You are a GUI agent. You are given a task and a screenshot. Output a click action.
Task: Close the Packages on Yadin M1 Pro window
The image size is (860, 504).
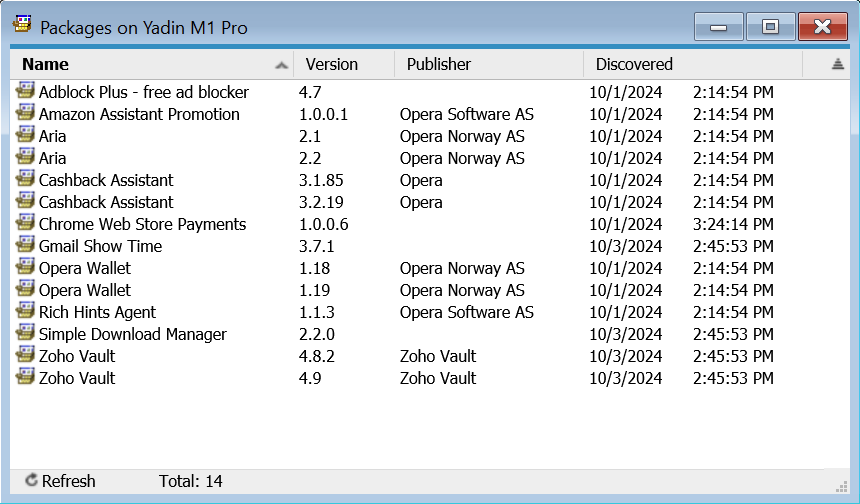pyautogui.click(x=822, y=26)
